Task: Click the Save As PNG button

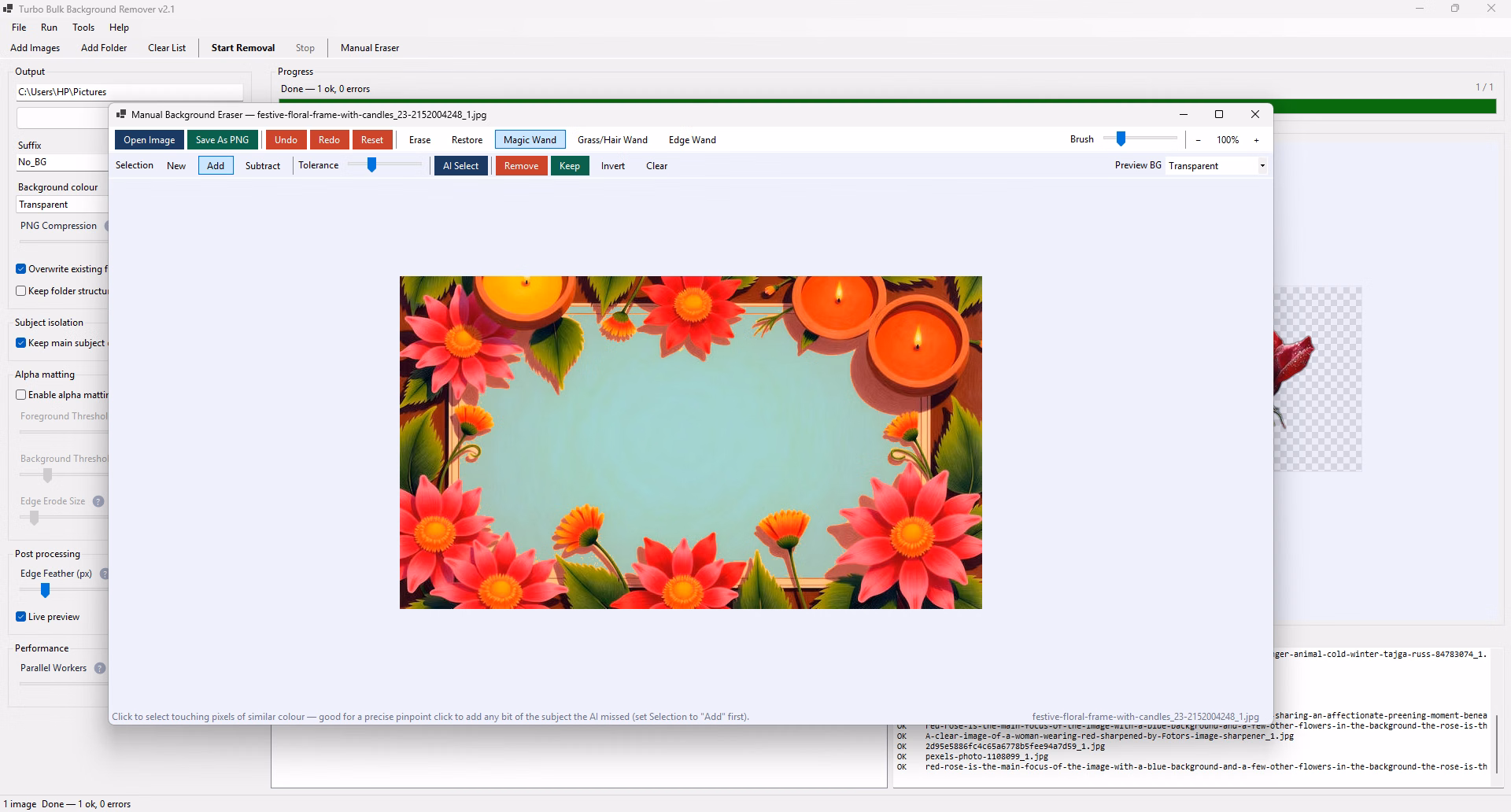Action: (x=222, y=140)
